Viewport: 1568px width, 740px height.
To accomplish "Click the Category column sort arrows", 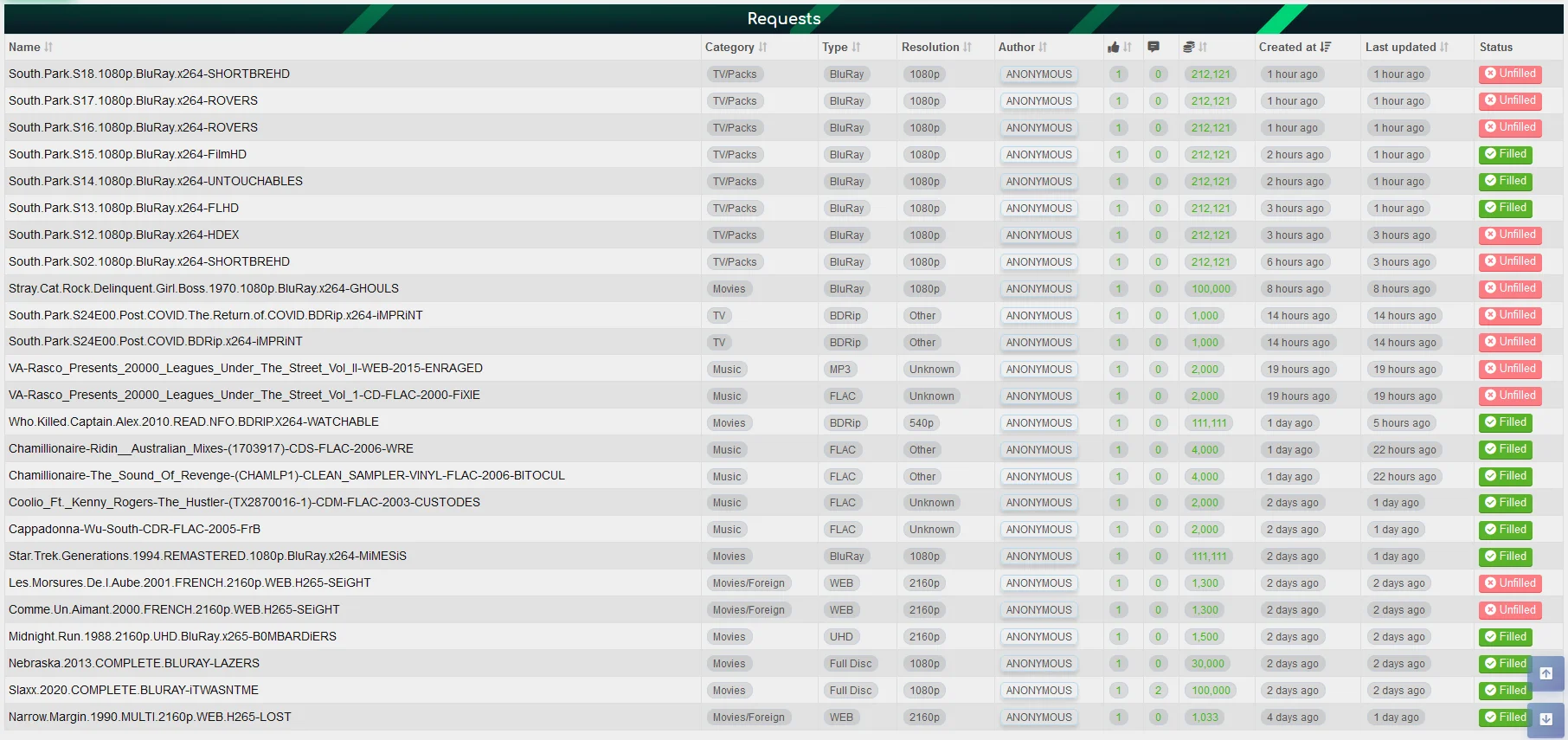I will click(763, 48).
